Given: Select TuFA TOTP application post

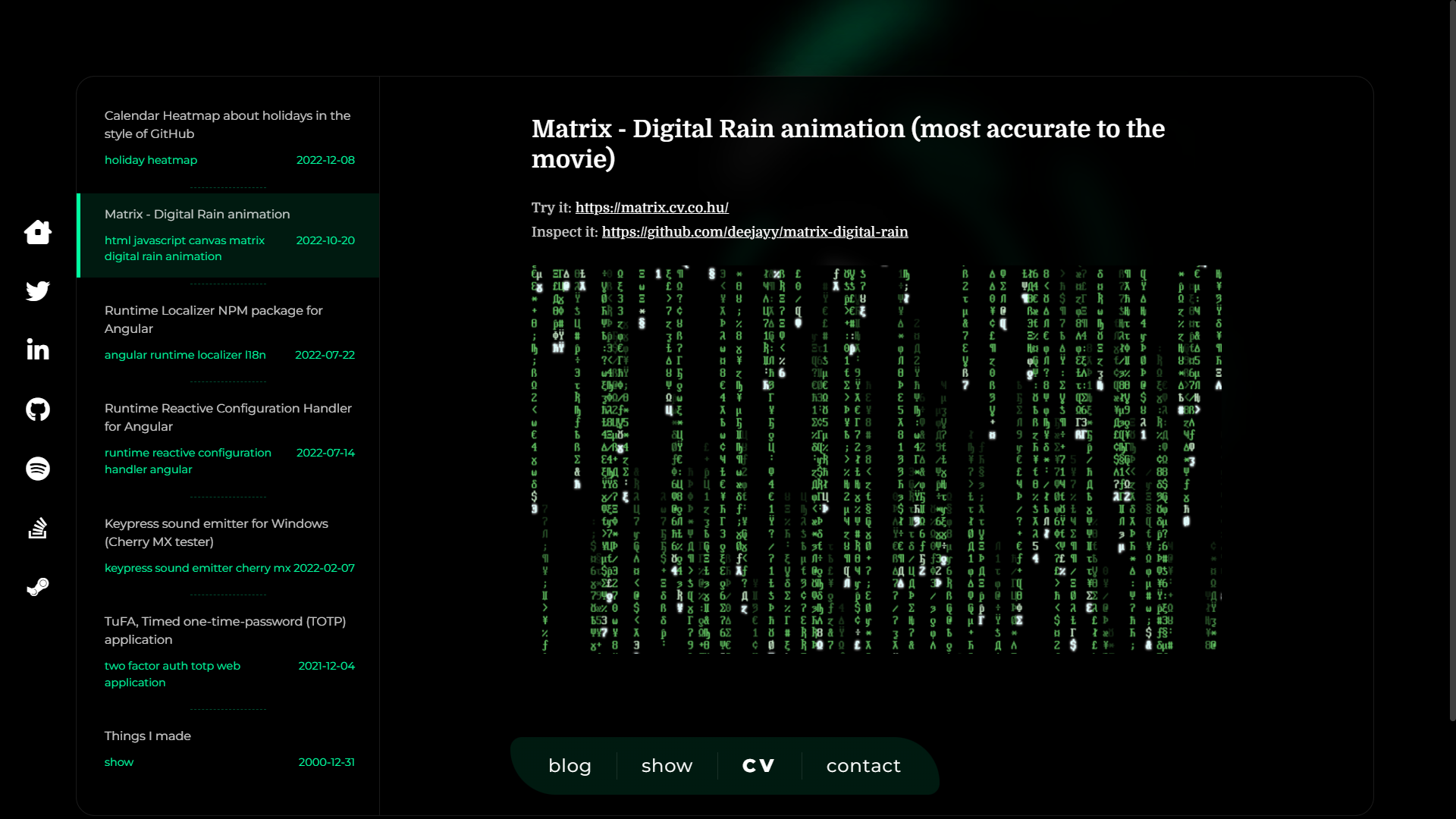Looking at the screenshot, I should (x=224, y=630).
